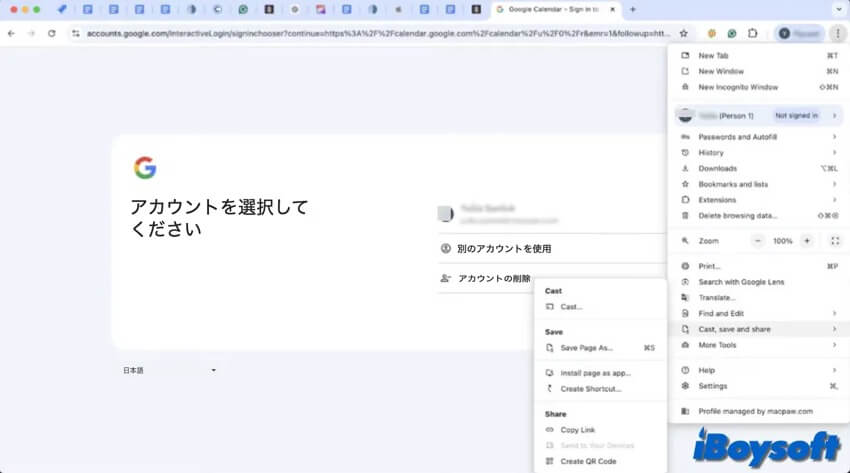Choose New Window from the Chrome menu
850x473 pixels.
tap(759, 71)
